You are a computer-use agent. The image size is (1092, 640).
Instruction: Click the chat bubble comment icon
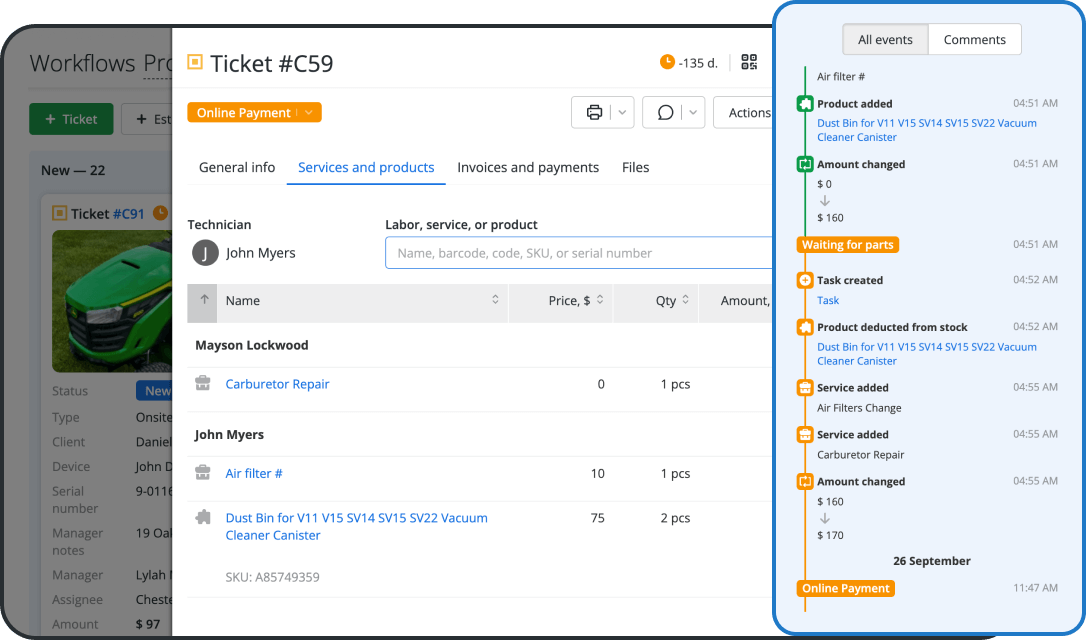coord(665,112)
